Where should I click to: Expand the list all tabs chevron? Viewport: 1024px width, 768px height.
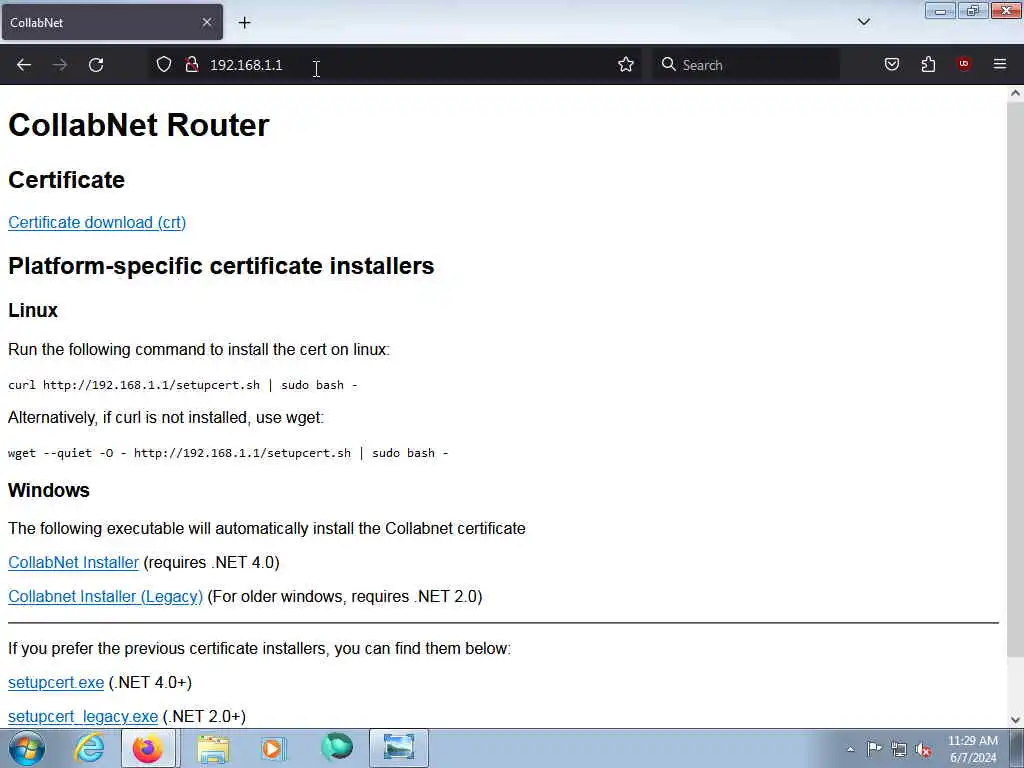[x=863, y=22]
